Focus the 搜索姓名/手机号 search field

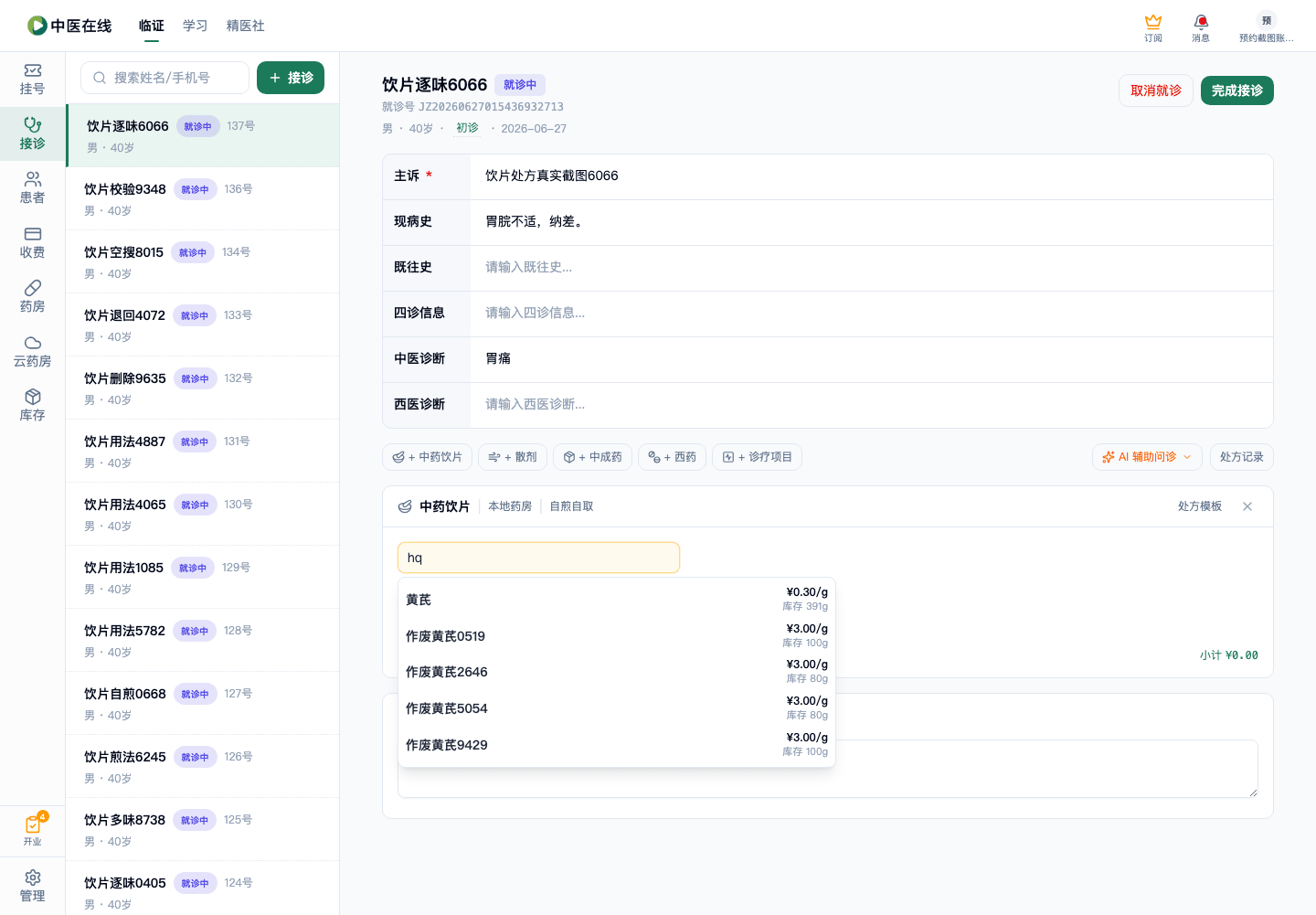click(164, 78)
